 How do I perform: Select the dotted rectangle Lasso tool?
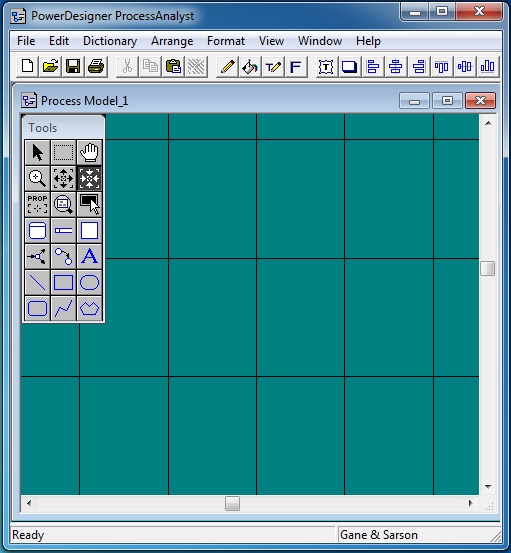tap(63, 152)
